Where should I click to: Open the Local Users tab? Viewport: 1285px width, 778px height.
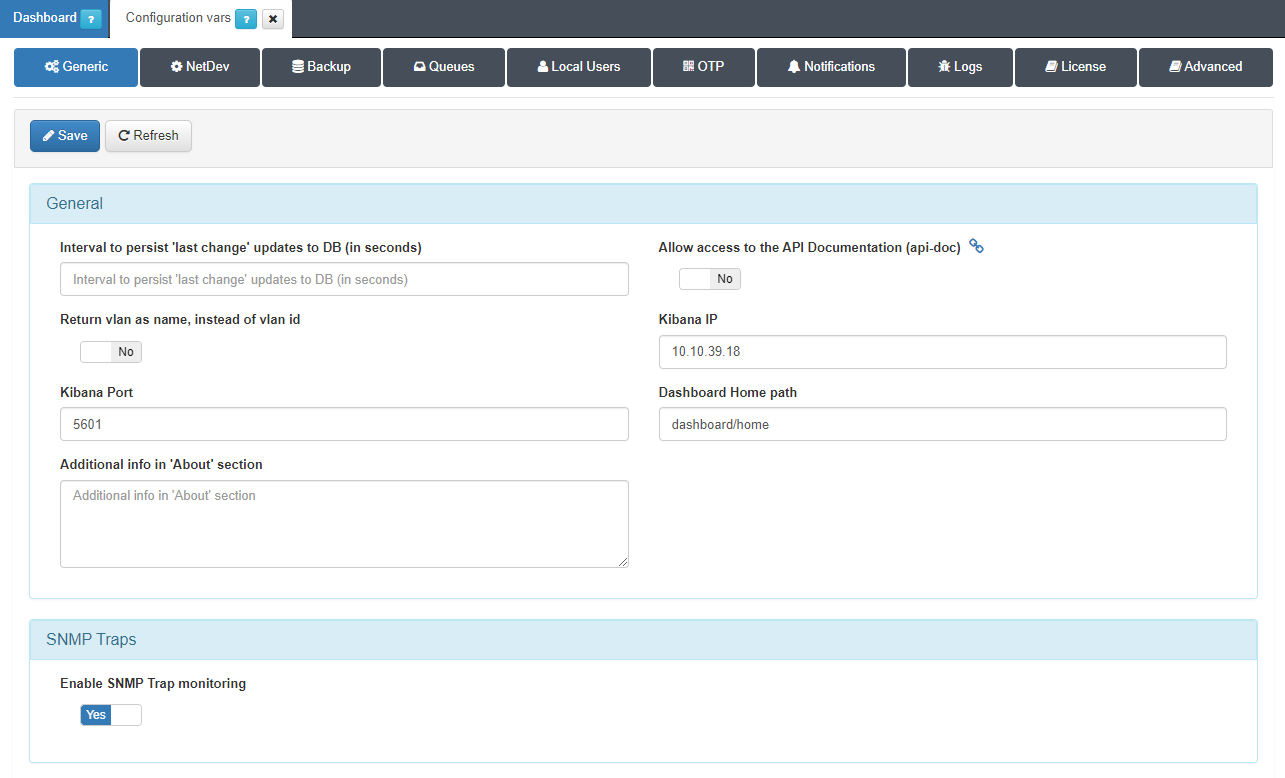tap(578, 67)
